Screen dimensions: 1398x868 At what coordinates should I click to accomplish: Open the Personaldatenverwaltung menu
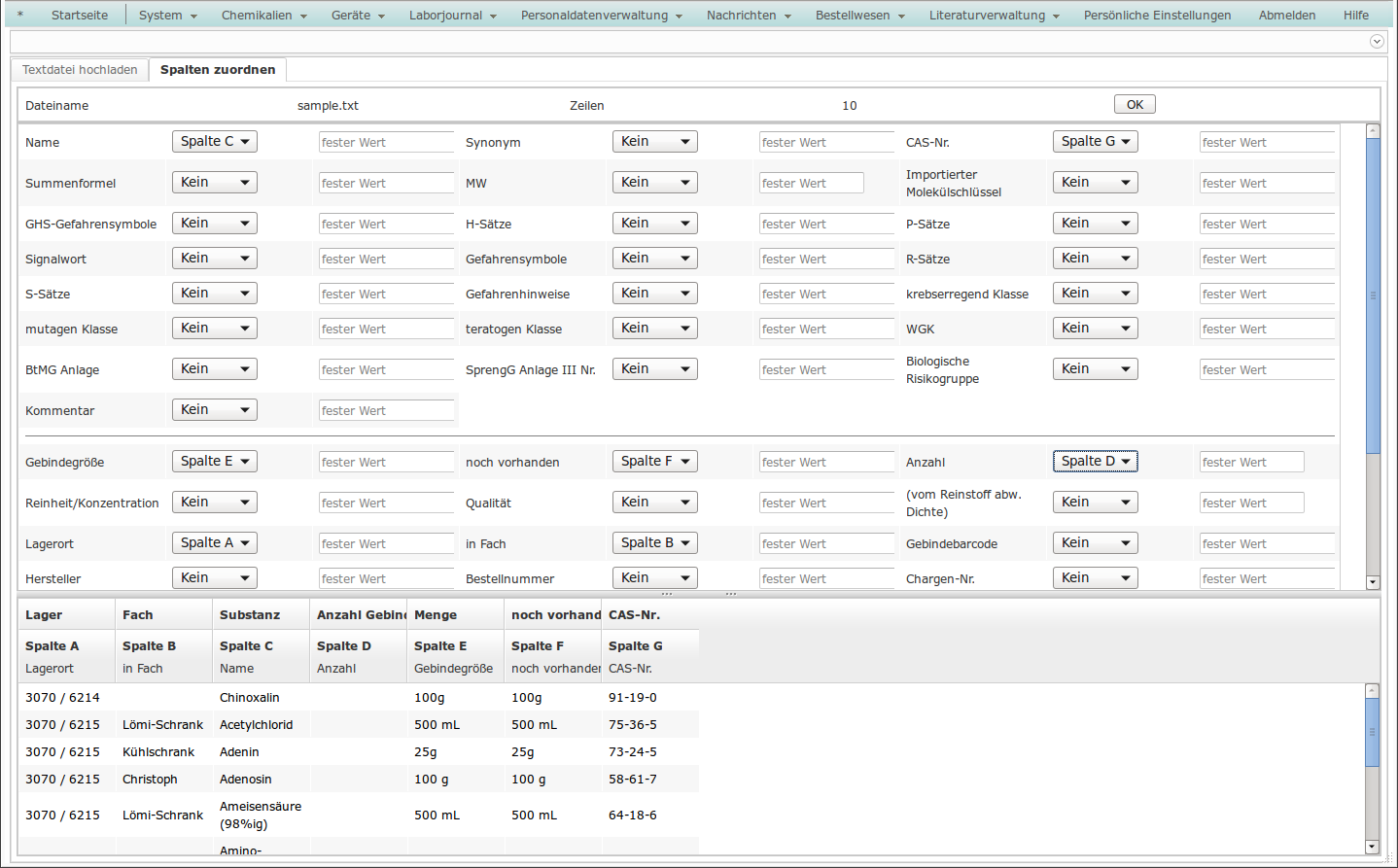point(602,16)
